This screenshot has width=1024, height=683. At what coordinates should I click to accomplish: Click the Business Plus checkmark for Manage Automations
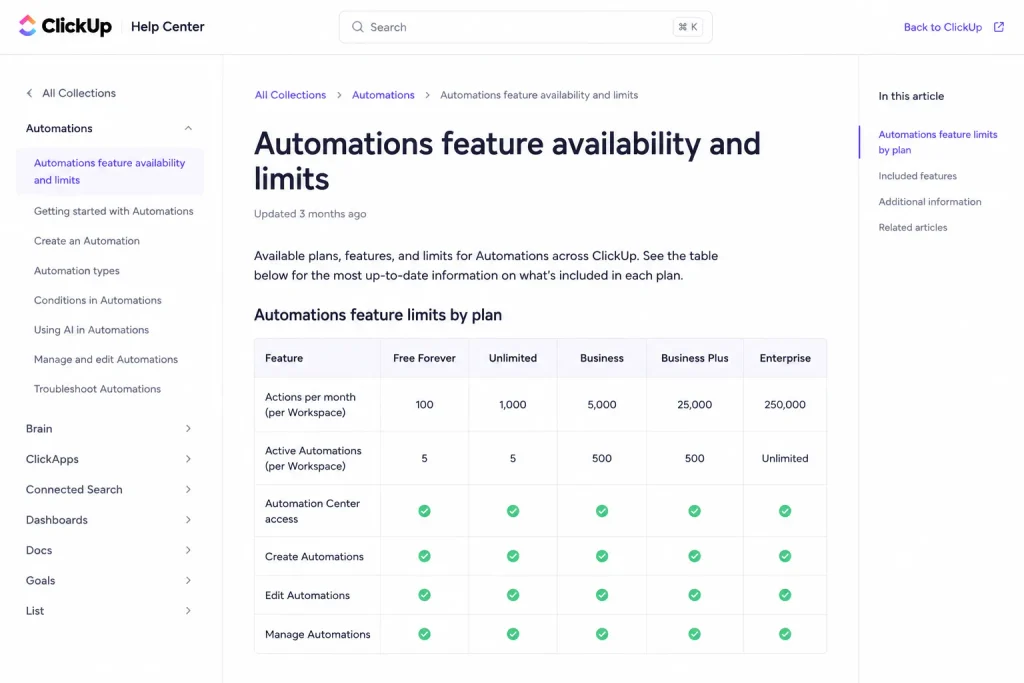pos(695,634)
